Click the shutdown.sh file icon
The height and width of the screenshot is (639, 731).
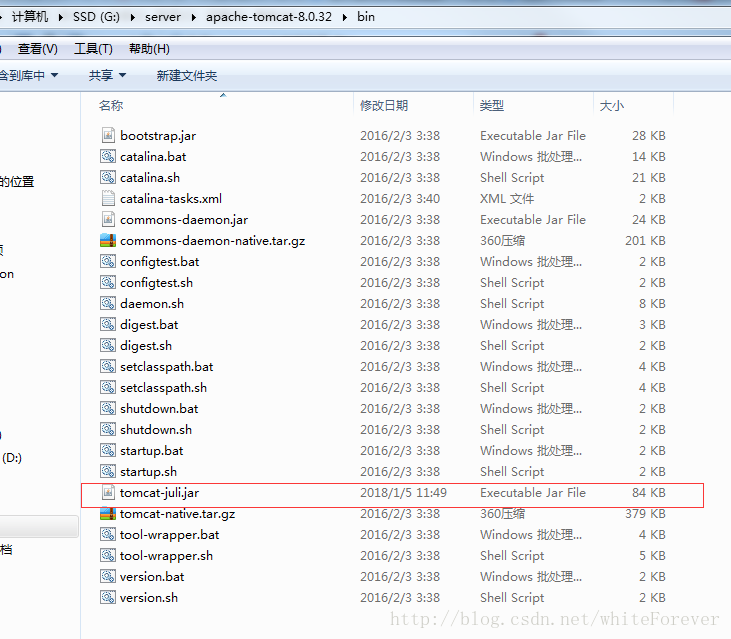point(108,429)
